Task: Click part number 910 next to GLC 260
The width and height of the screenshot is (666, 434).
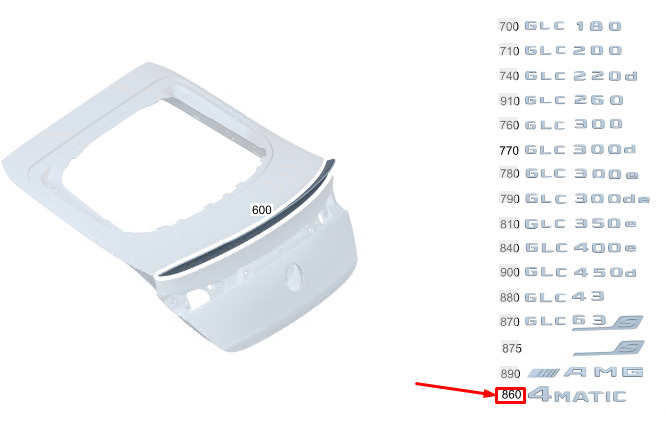Action: (x=509, y=101)
